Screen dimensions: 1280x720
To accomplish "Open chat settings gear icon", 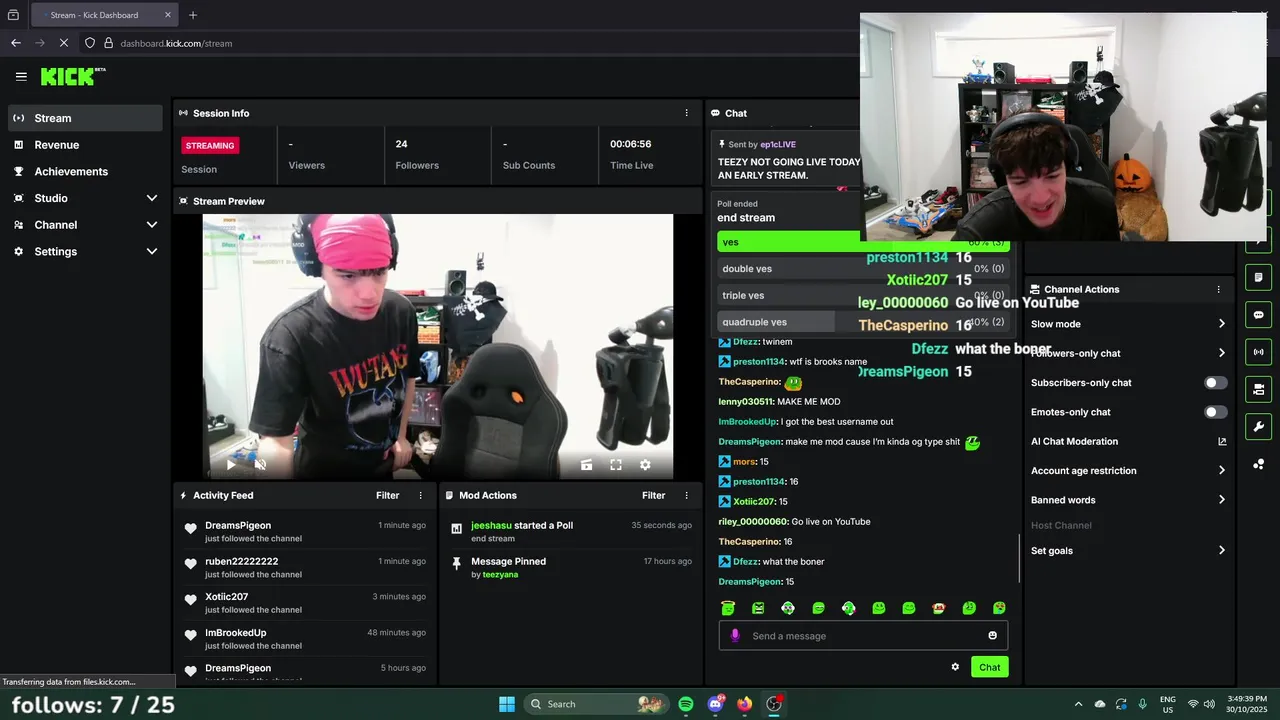I will pyautogui.click(x=955, y=667).
